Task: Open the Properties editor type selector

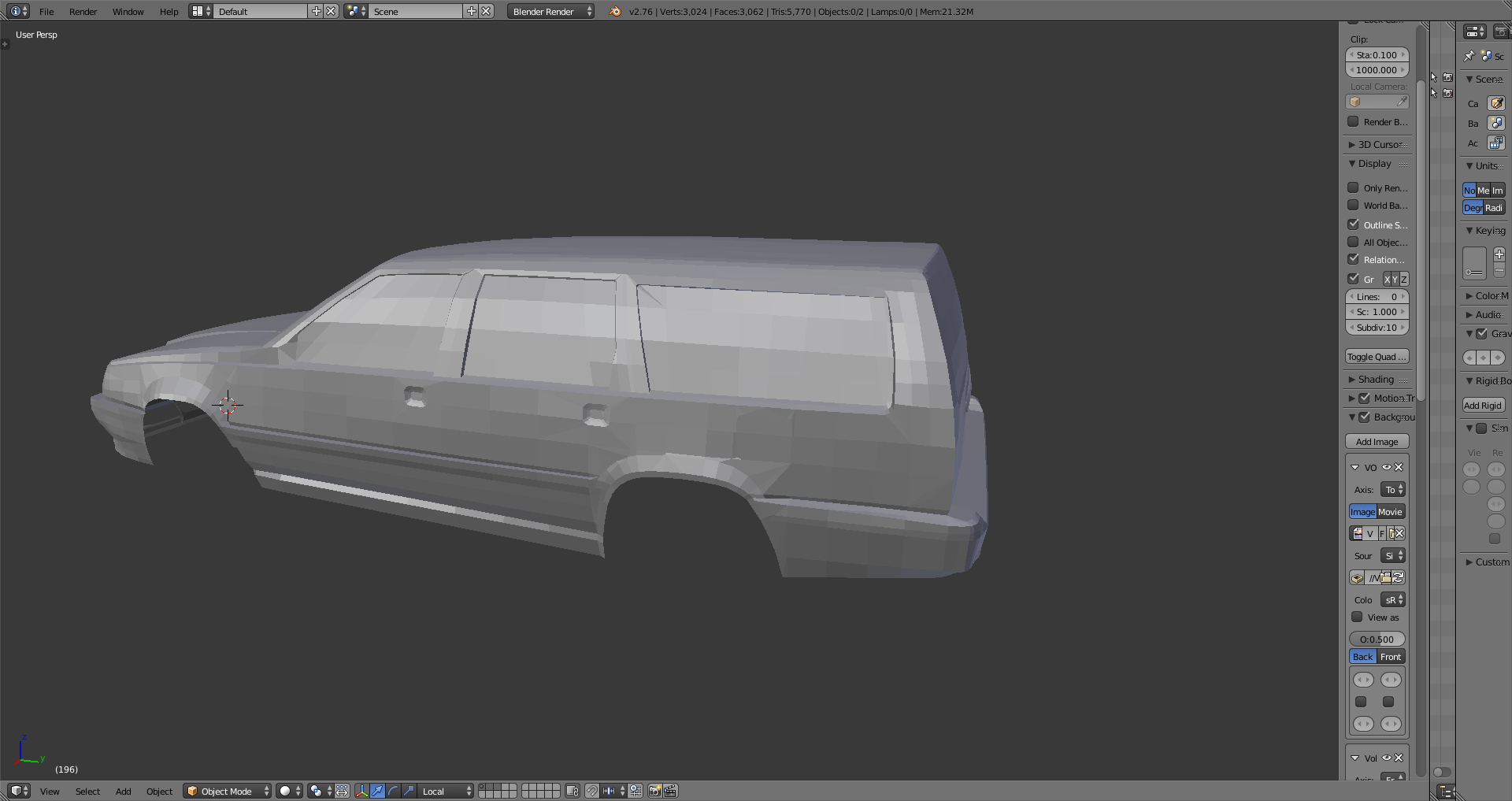Action: [1474, 32]
